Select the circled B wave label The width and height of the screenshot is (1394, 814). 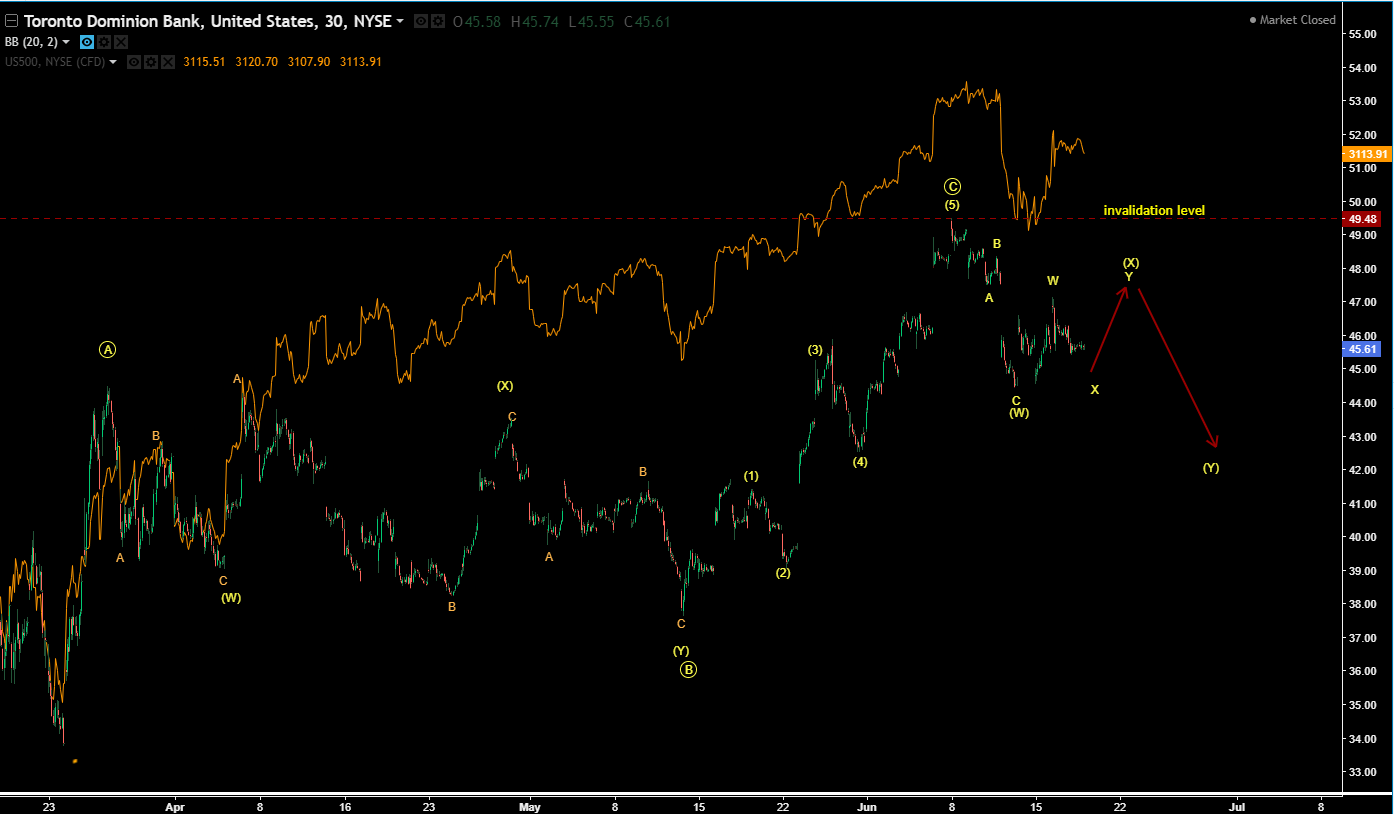click(x=688, y=670)
